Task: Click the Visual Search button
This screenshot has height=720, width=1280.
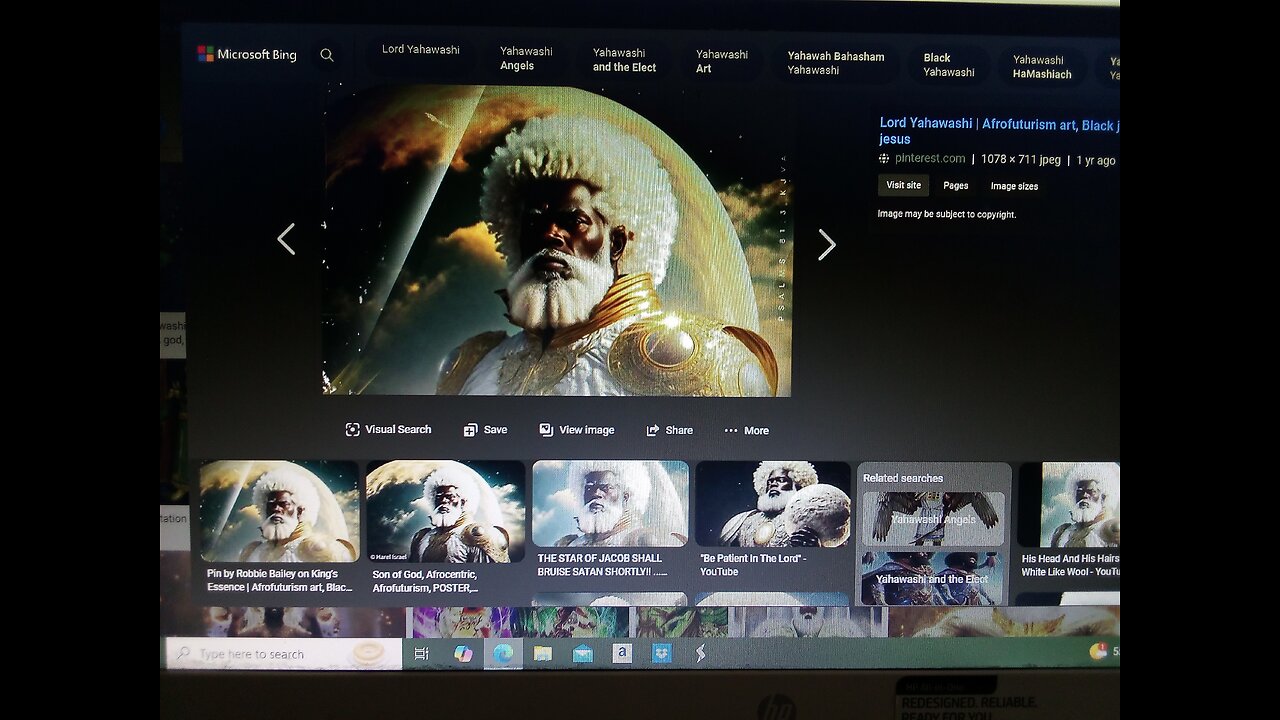Action: click(388, 429)
